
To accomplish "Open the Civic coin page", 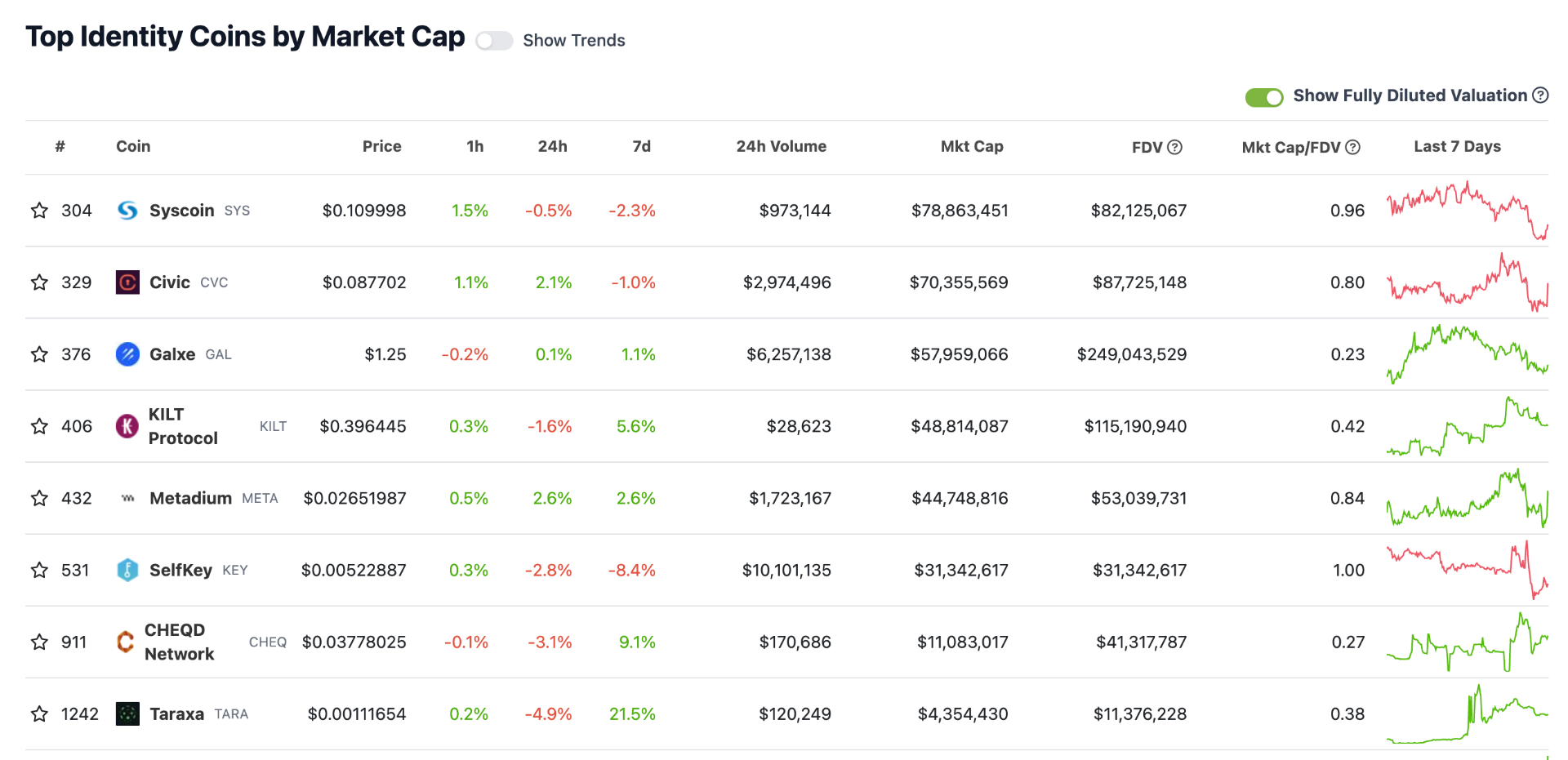I will click(170, 282).
